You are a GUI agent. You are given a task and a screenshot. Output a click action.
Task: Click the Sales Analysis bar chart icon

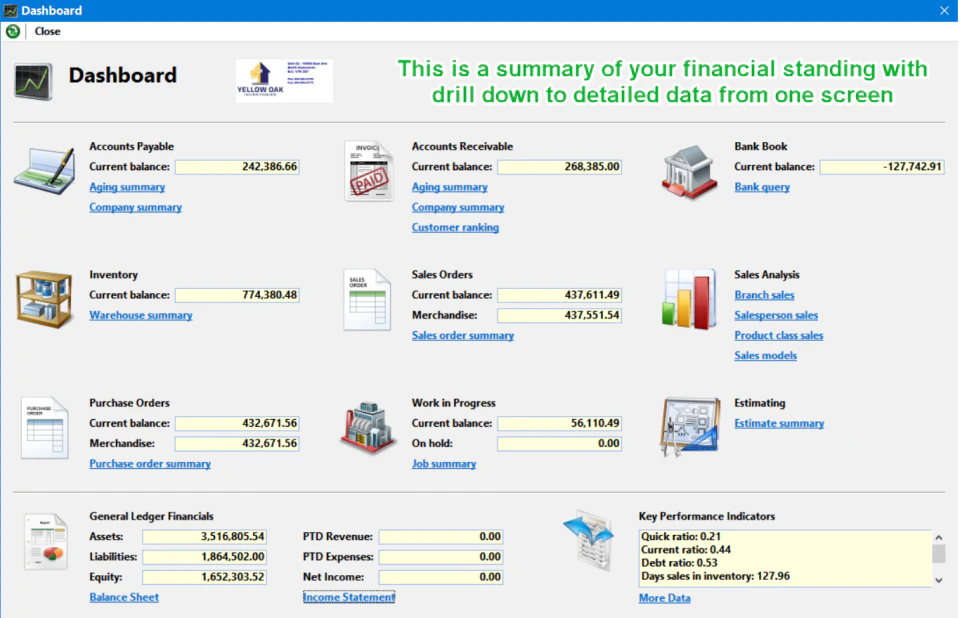click(x=689, y=300)
